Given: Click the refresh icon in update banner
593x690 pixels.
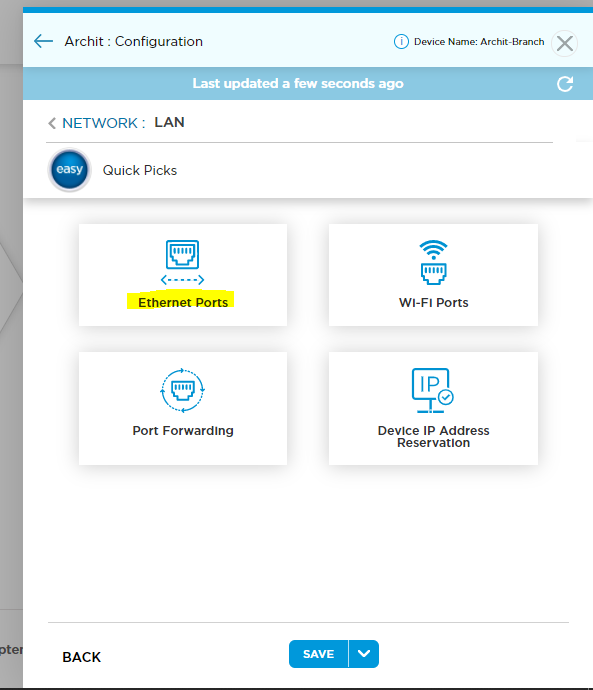Looking at the screenshot, I should (565, 84).
